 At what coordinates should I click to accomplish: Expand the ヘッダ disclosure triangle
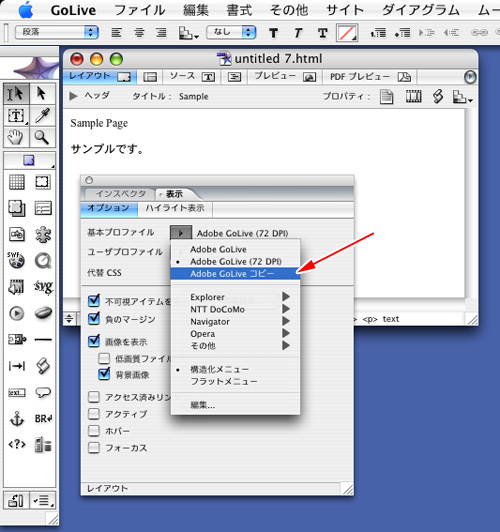(x=73, y=96)
